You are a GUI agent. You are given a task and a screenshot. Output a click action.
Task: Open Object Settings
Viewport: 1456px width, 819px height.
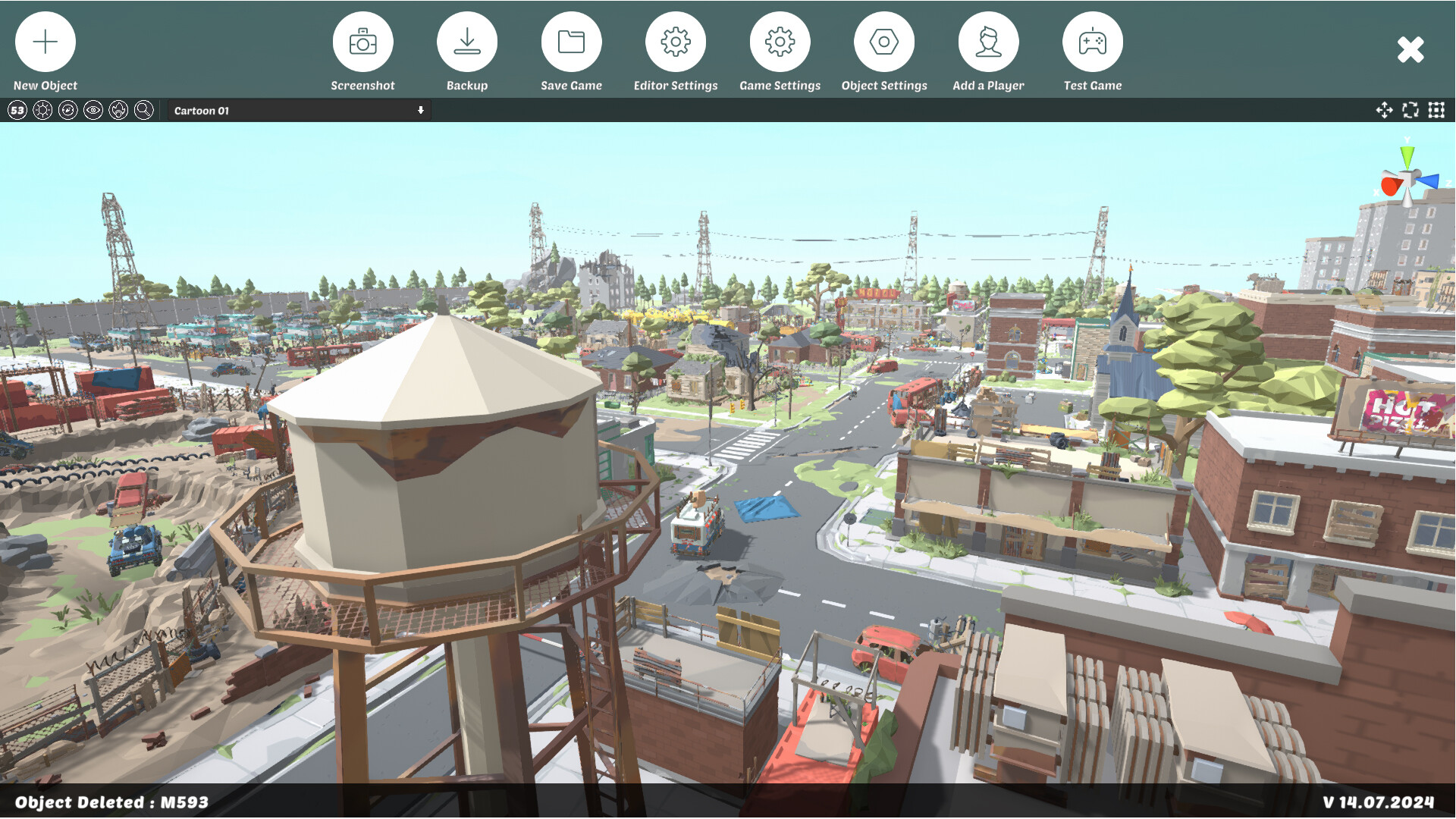click(884, 42)
